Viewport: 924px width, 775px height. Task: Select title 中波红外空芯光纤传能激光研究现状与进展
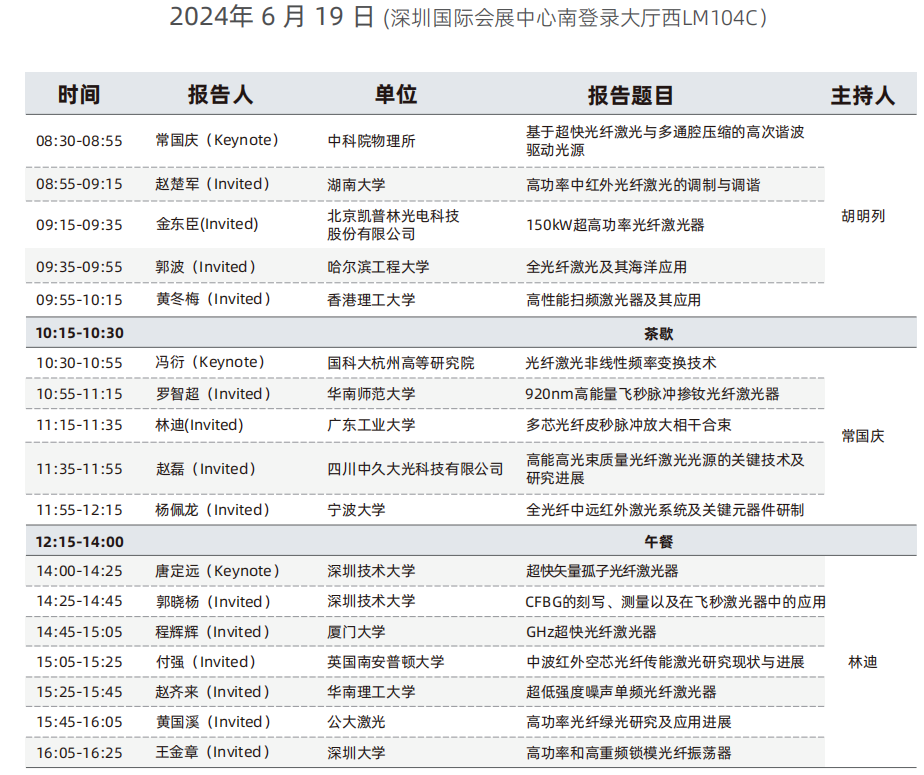click(x=665, y=662)
